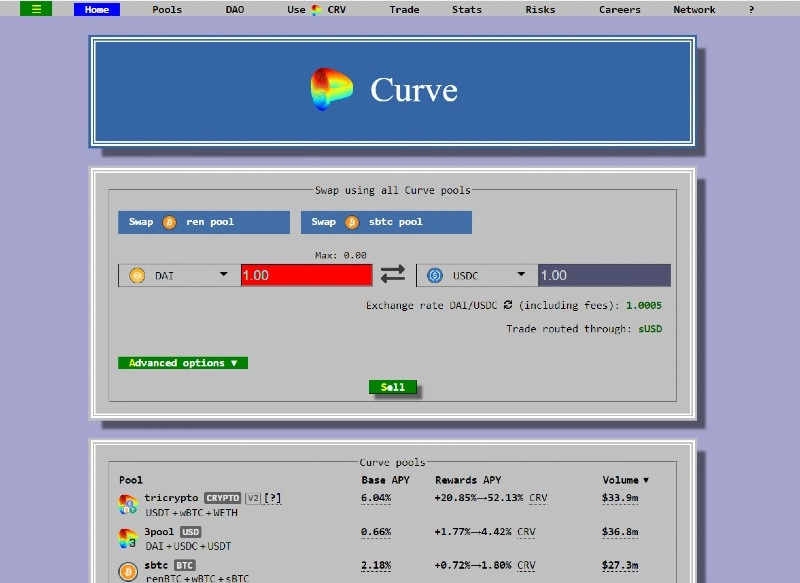The height and width of the screenshot is (583, 800).
Task: Click the CRV label in sbtc rewards
Action: coord(526,565)
